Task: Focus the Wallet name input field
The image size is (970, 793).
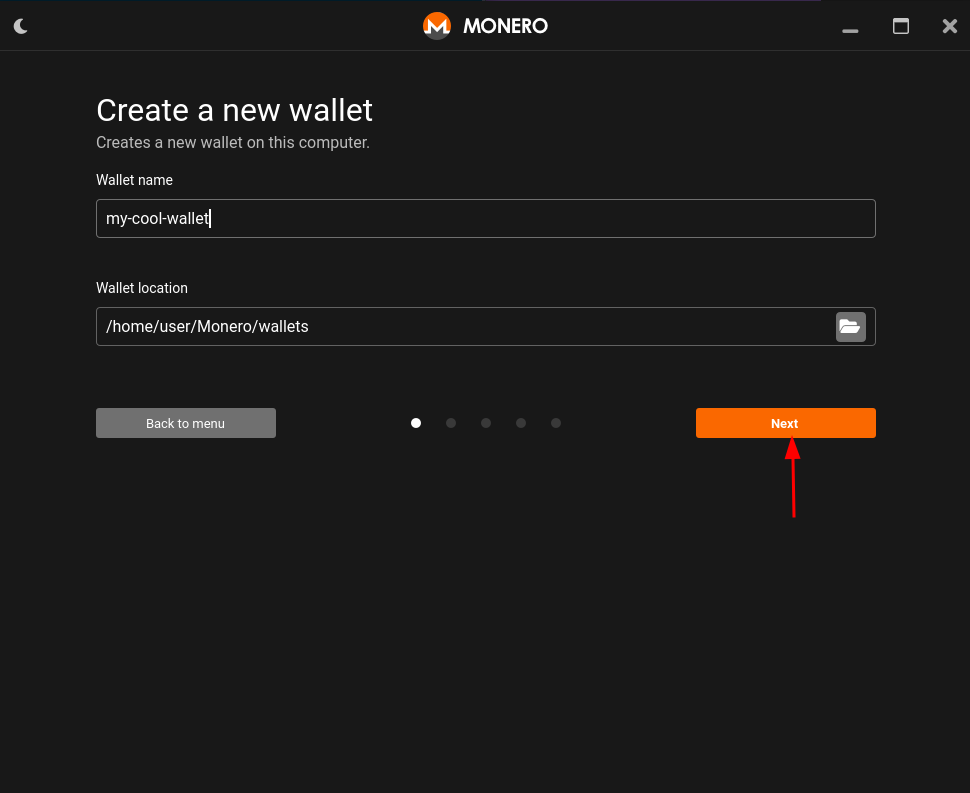Action: (485, 218)
